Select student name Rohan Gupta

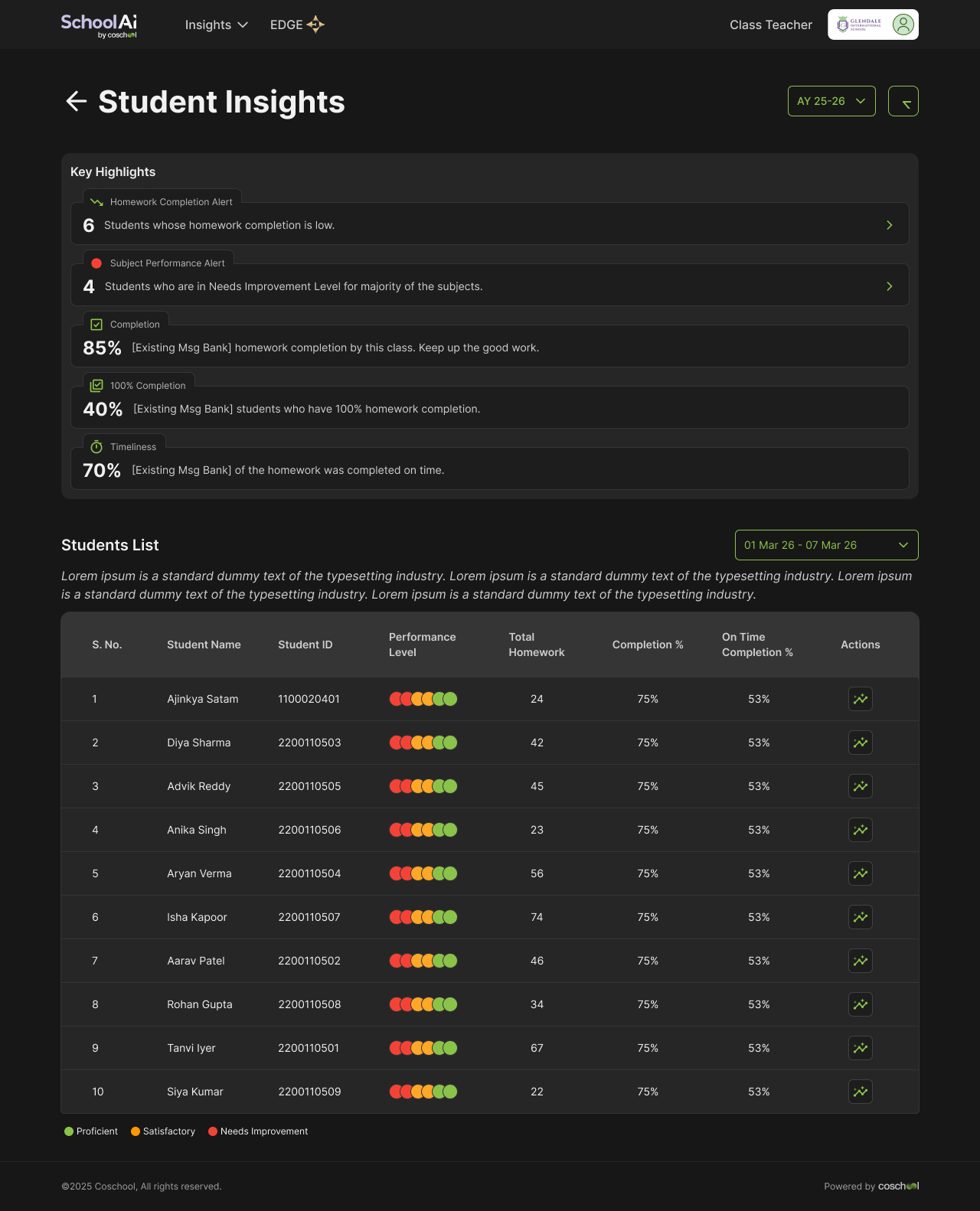[200, 1004]
